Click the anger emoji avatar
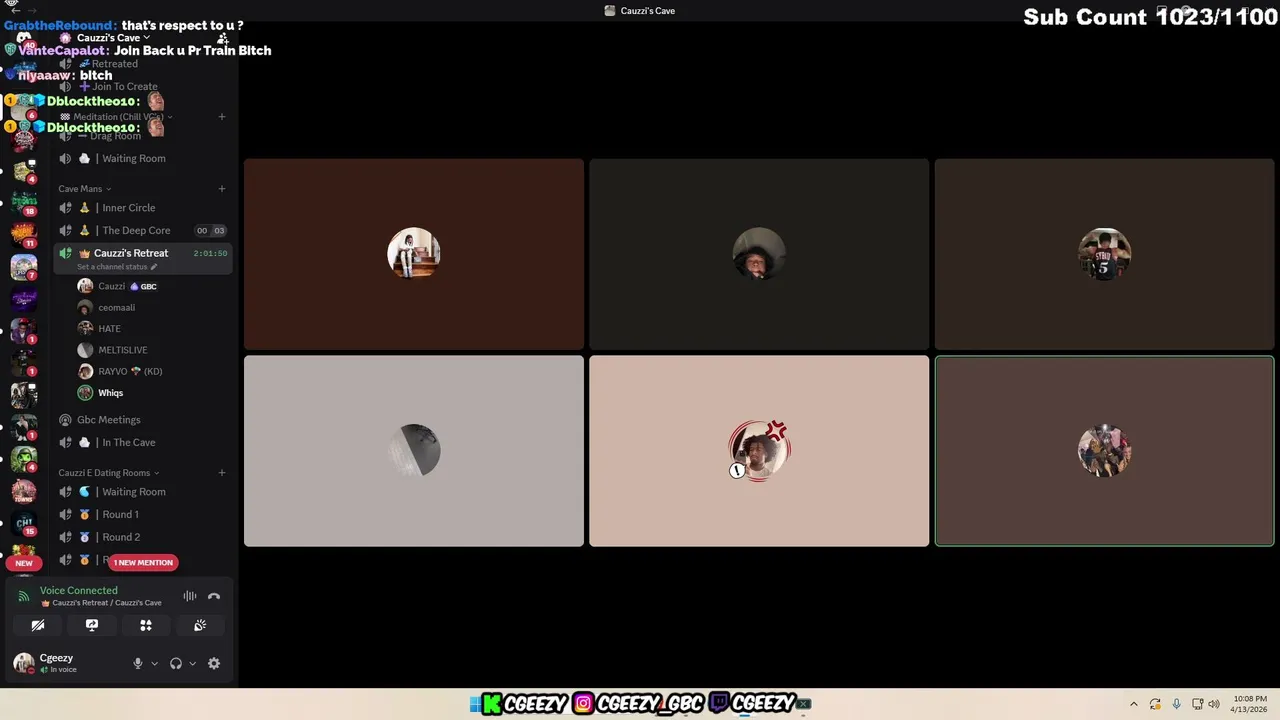 tap(759, 451)
